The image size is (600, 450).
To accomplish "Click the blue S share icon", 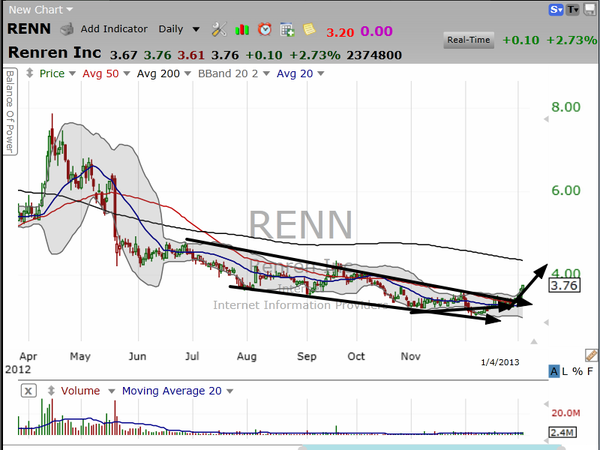I will coord(556,10).
